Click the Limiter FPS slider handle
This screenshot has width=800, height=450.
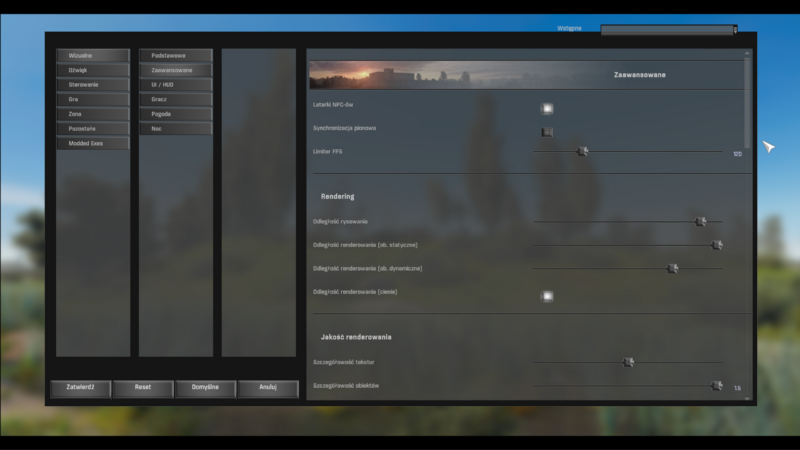pos(583,152)
